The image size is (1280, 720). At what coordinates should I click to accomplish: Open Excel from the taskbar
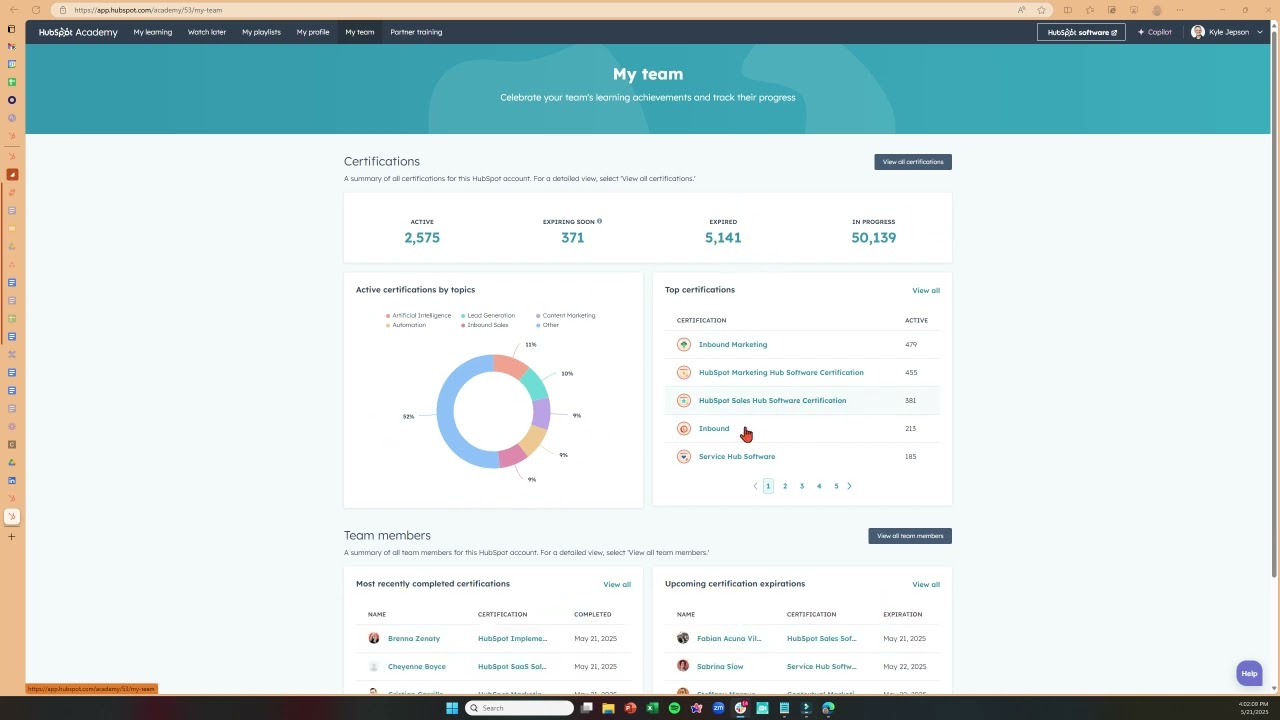652,708
